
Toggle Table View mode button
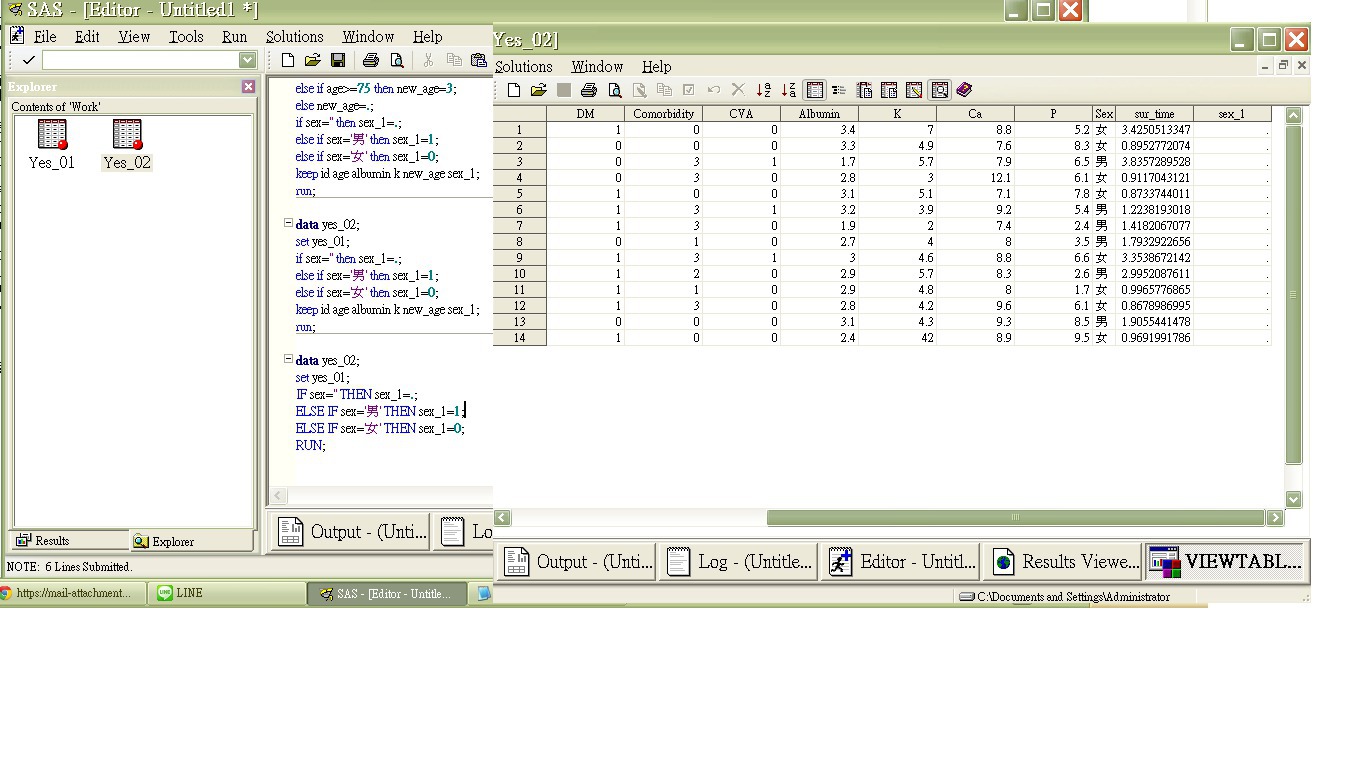[815, 90]
